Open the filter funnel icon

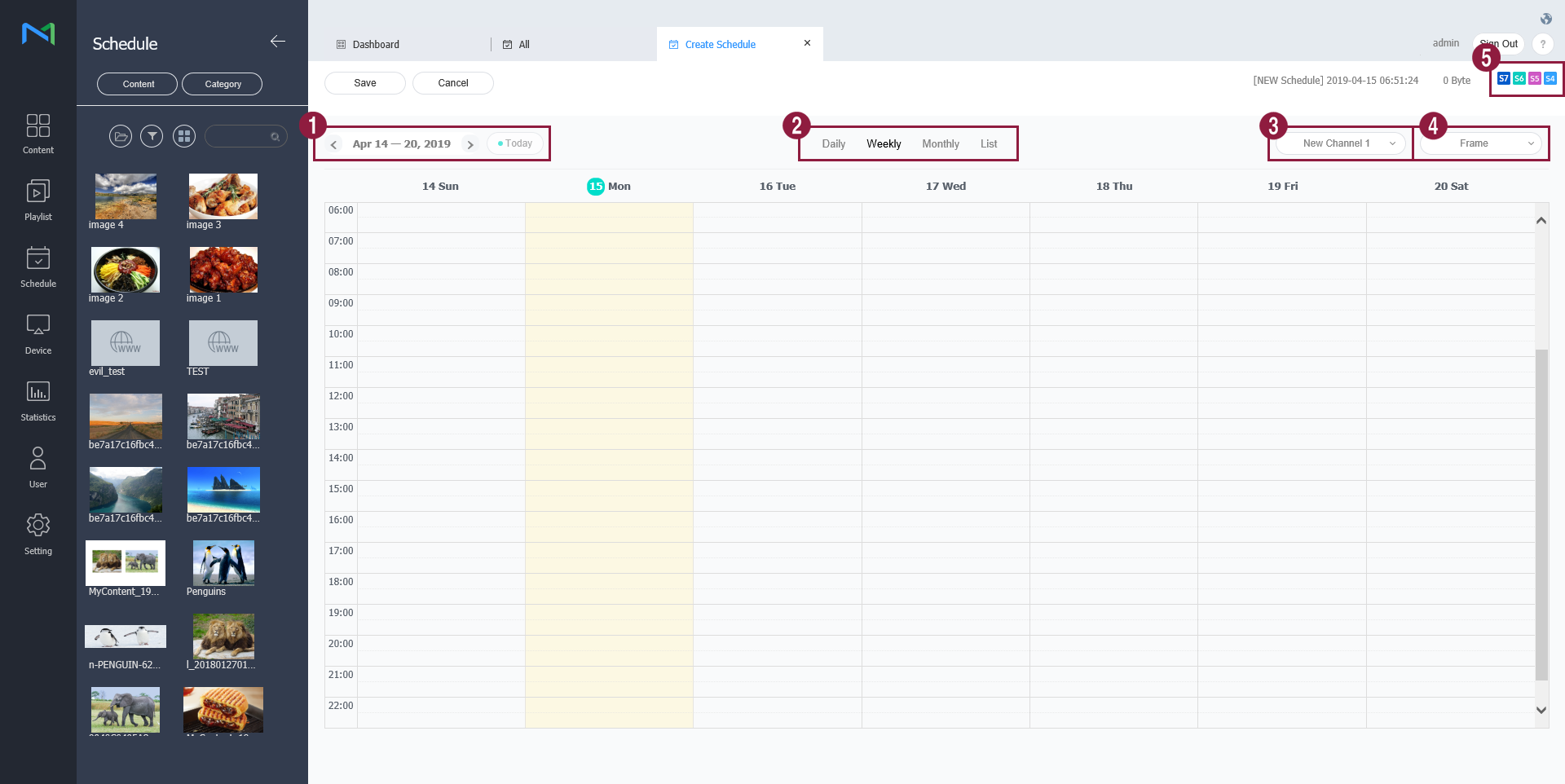click(x=152, y=136)
